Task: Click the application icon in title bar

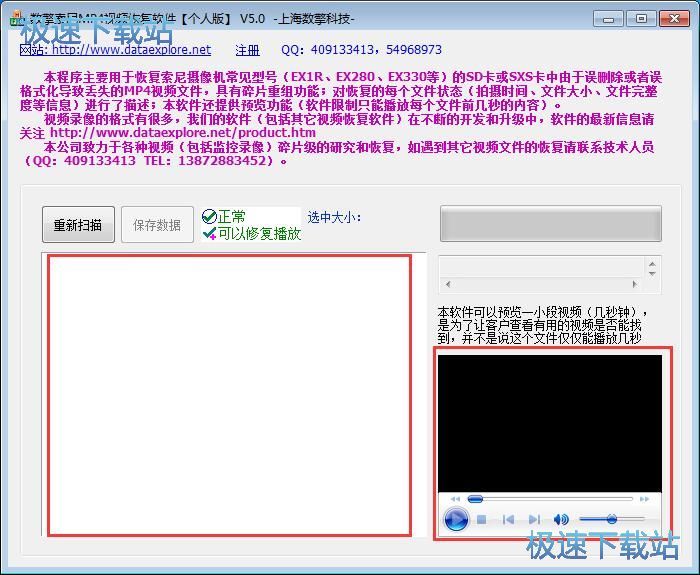Action: (x=18, y=18)
